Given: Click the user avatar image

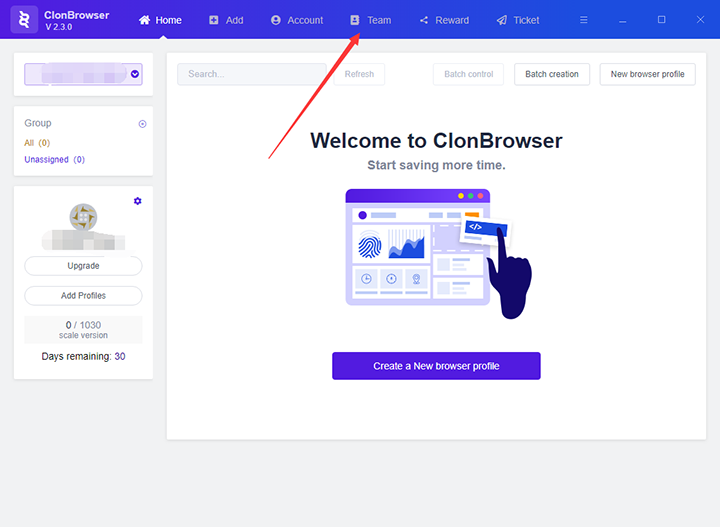Looking at the screenshot, I should (83, 217).
